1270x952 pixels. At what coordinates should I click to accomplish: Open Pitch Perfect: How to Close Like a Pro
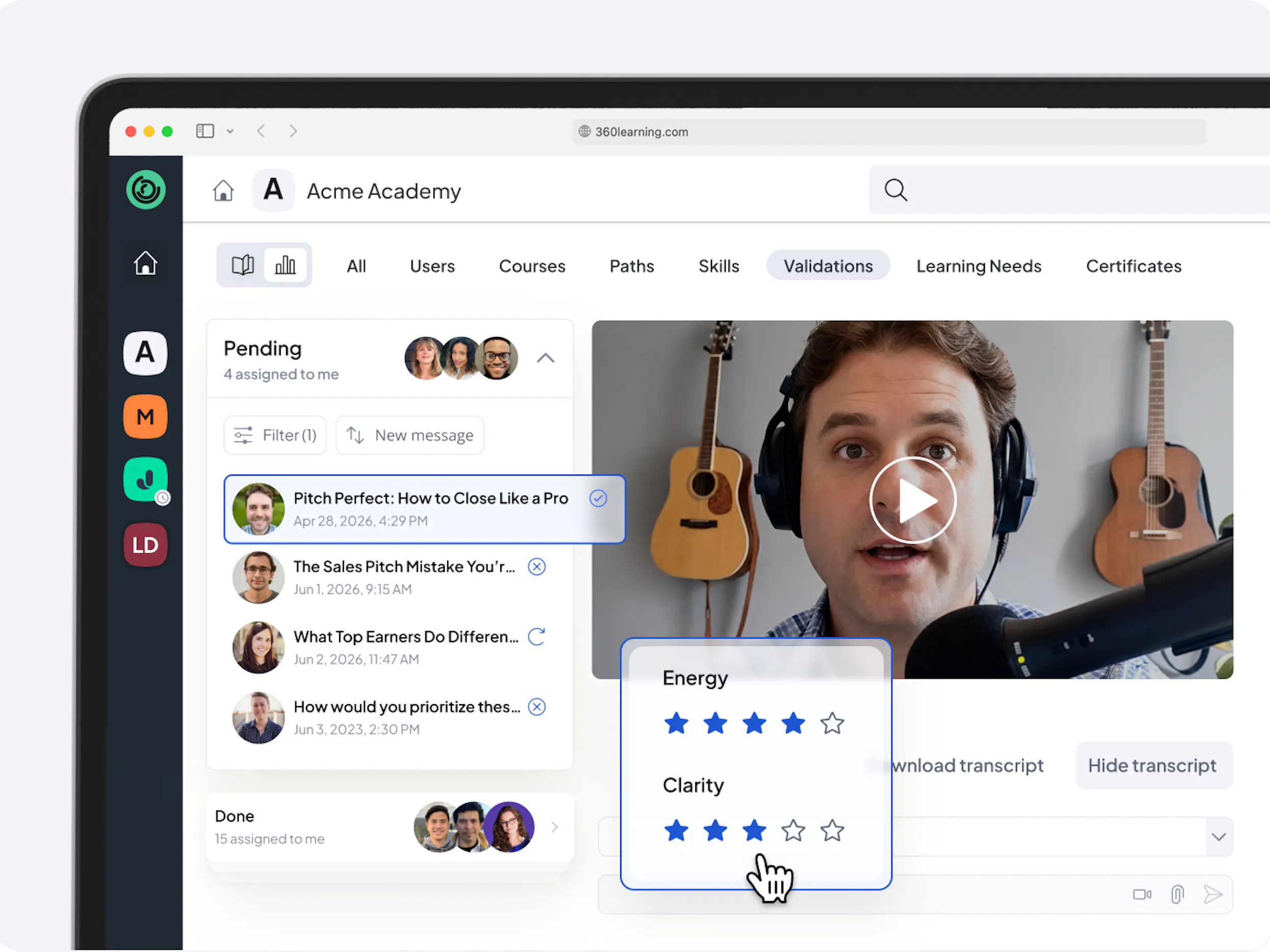[x=424, y=509]
